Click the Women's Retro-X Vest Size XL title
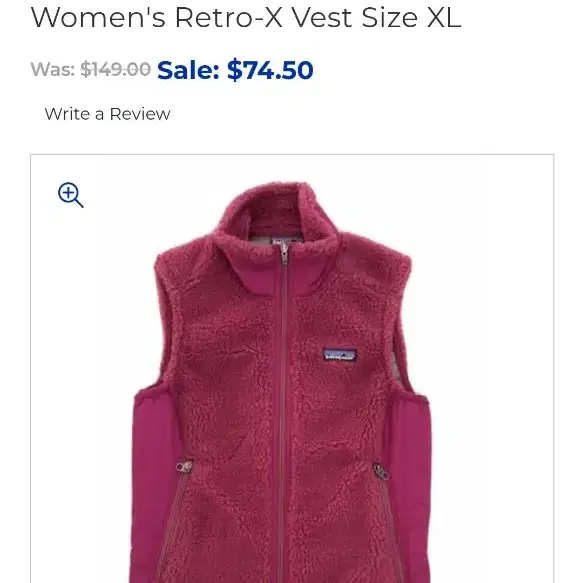The height and width of the screenshot is (583, 583). (x=246, y=17)
